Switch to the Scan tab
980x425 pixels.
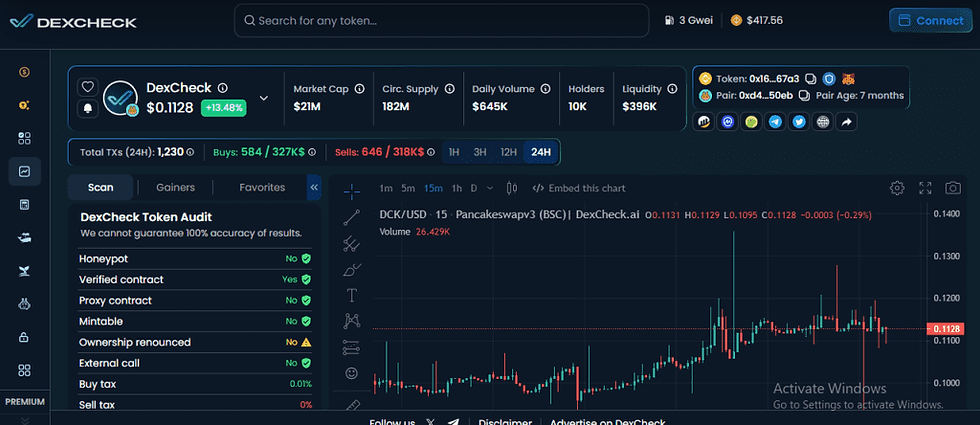tap(101, 188)
